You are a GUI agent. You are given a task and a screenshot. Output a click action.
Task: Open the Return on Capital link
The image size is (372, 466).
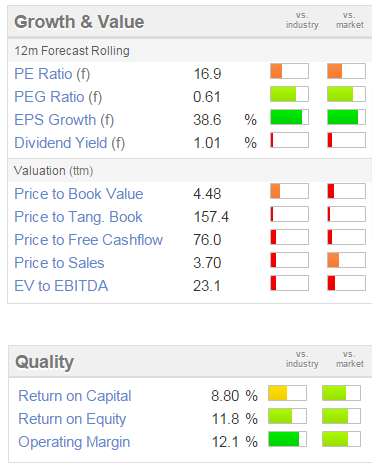point(75,396)
